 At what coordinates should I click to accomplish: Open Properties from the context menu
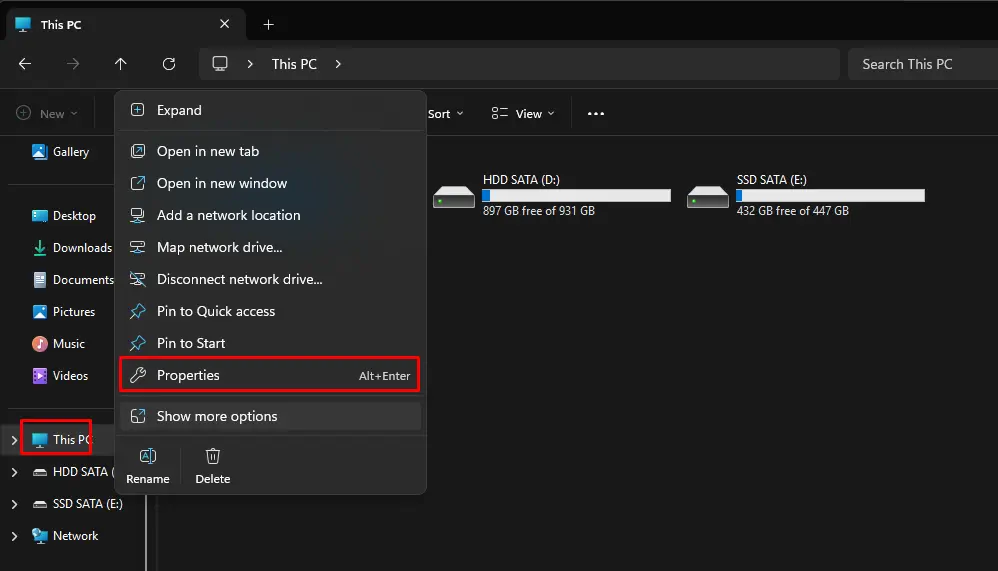[270, 375]
